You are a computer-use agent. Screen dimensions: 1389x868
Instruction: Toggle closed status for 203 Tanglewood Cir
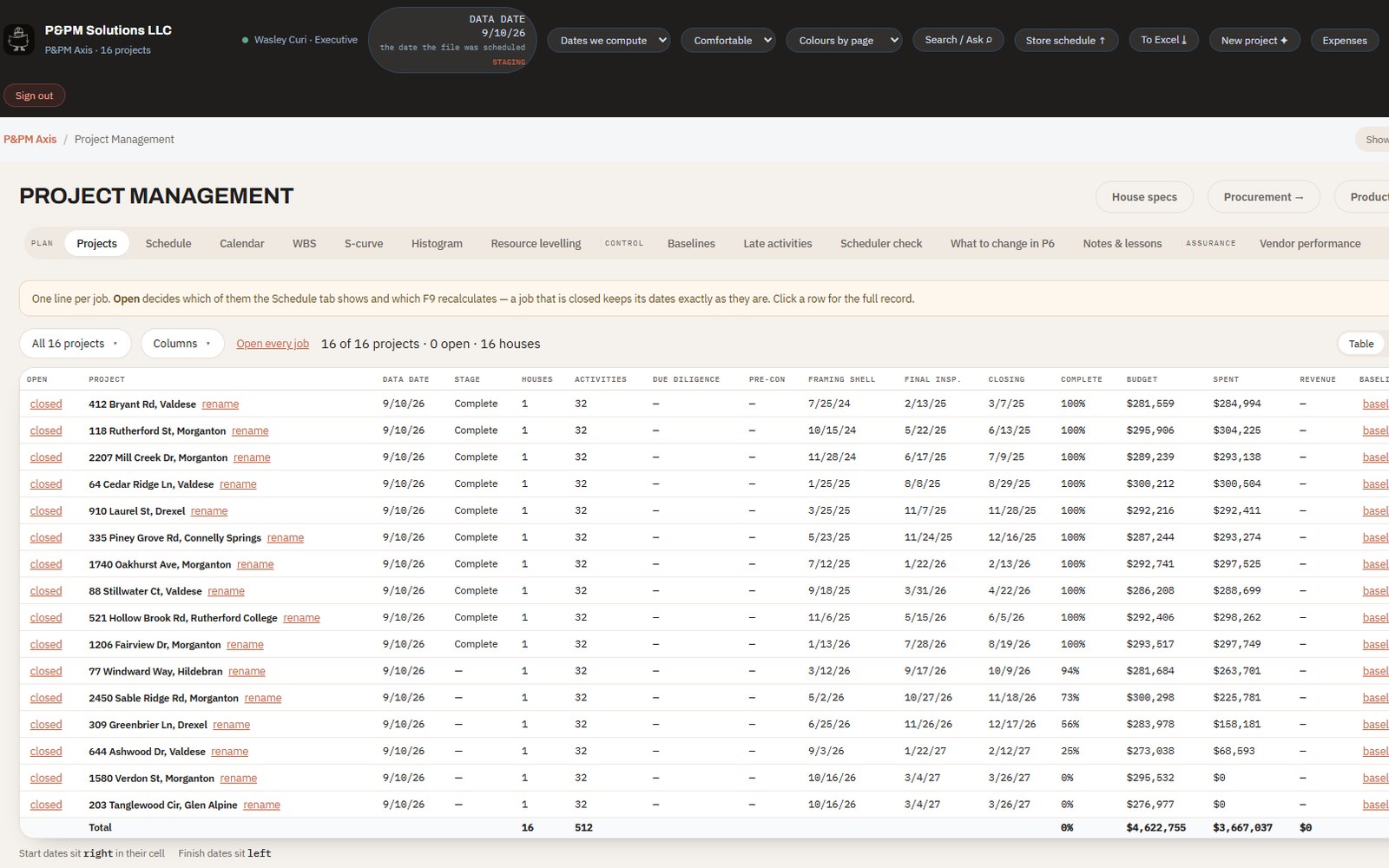[46, 805]
